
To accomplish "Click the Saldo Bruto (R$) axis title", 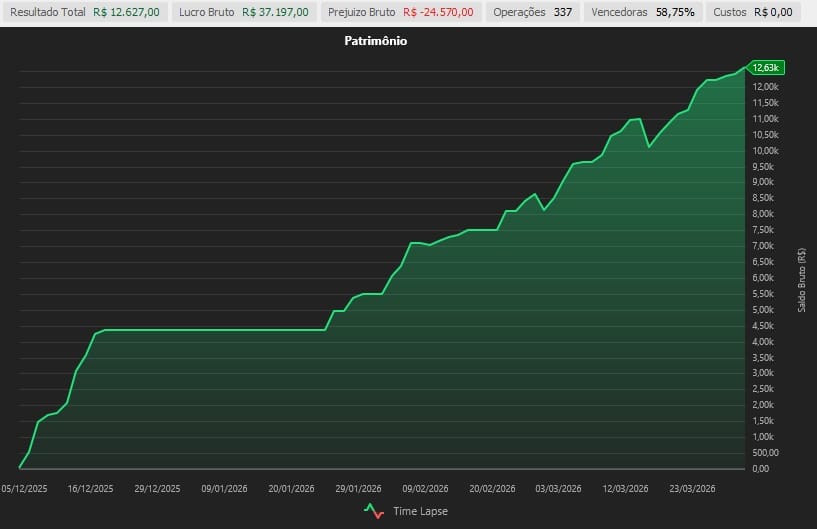I will pos(802,280).
